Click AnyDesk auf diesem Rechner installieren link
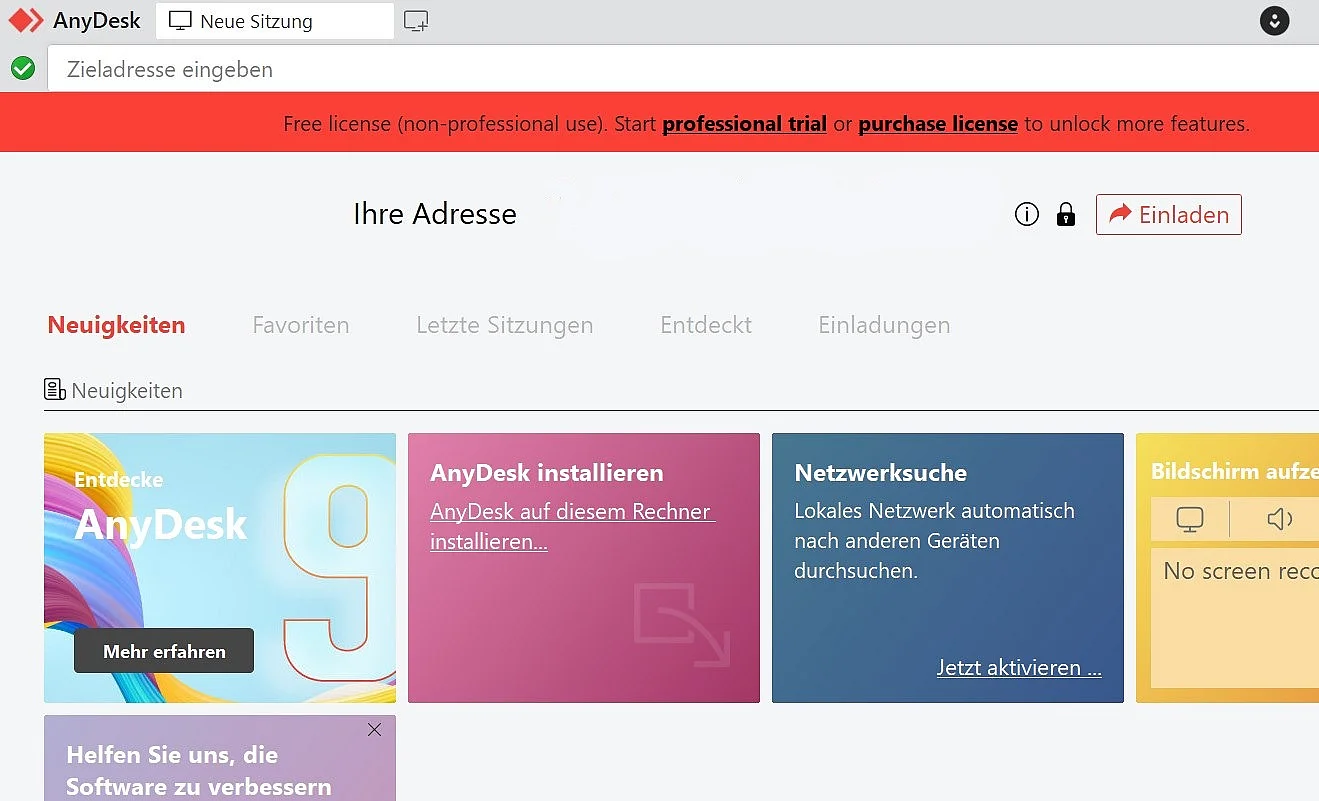 [x=570, y=526]
